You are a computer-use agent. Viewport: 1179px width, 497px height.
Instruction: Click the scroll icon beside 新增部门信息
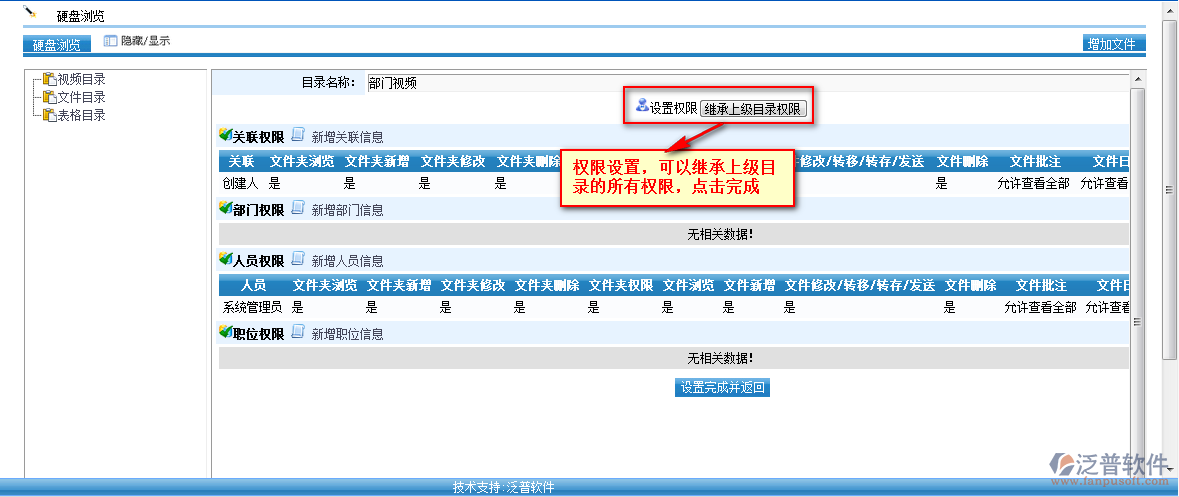[297, 209]
